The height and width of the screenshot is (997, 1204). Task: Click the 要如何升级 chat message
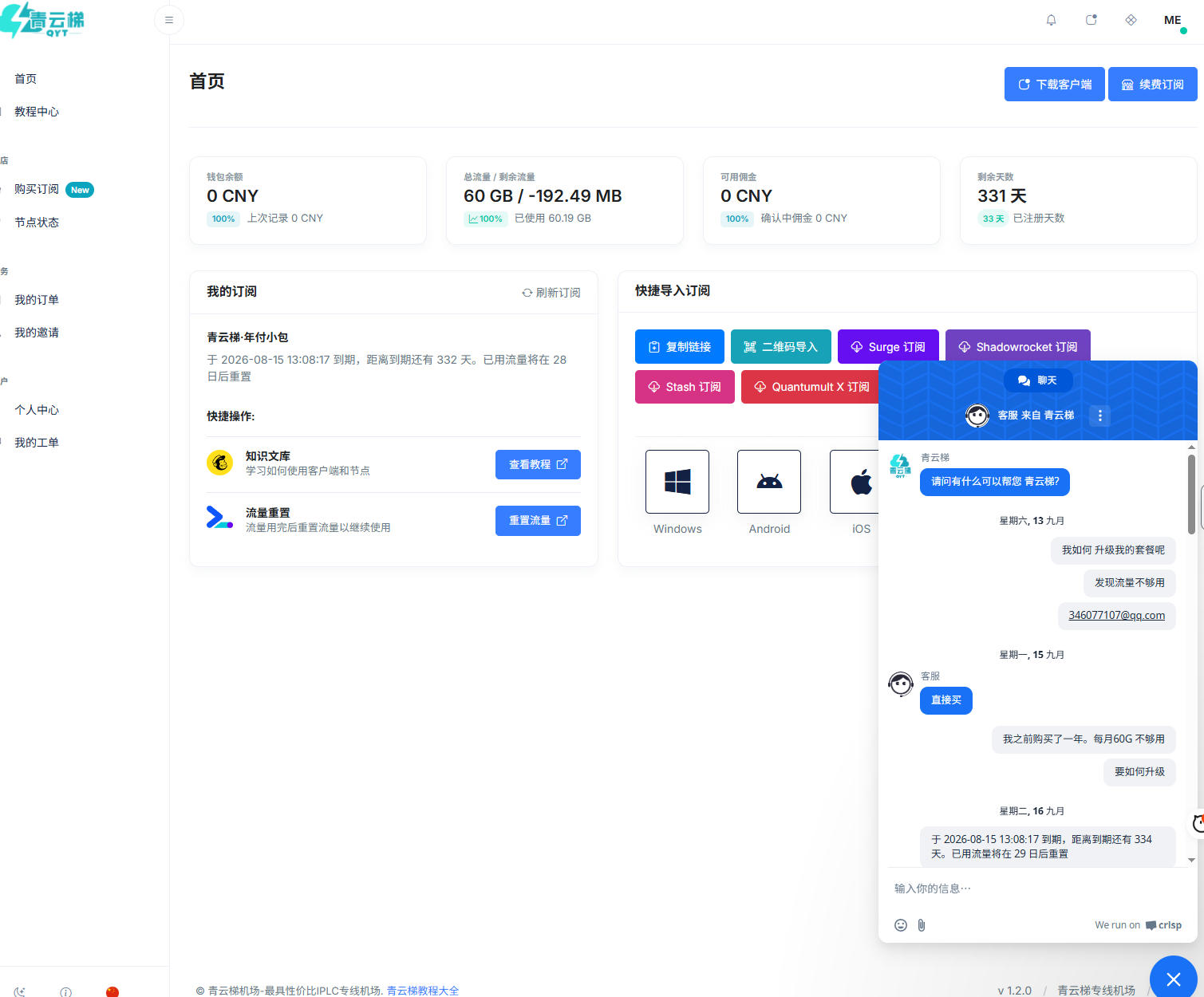pos(1139,772)
